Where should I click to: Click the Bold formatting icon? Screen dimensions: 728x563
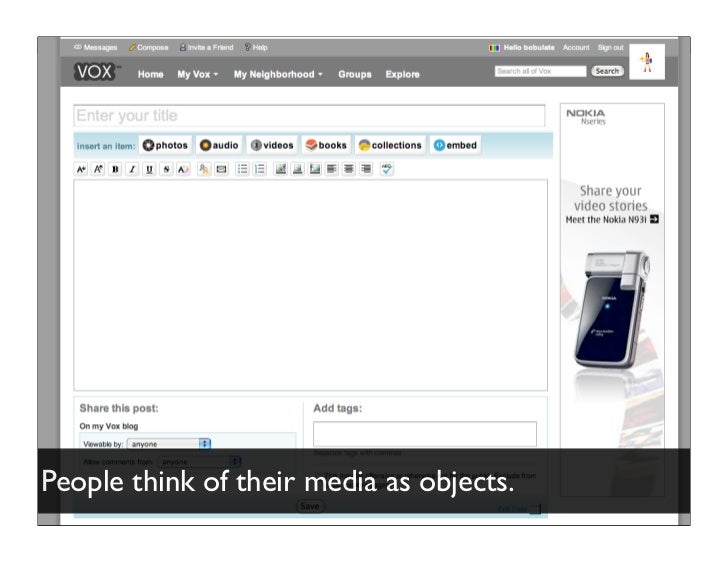(x=115, y=170)
